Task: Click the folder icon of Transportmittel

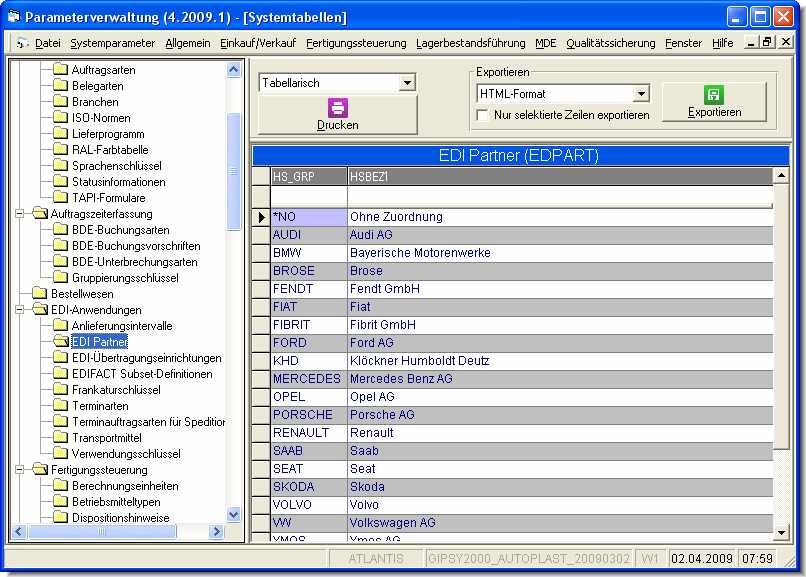Action: coord(60,437)
